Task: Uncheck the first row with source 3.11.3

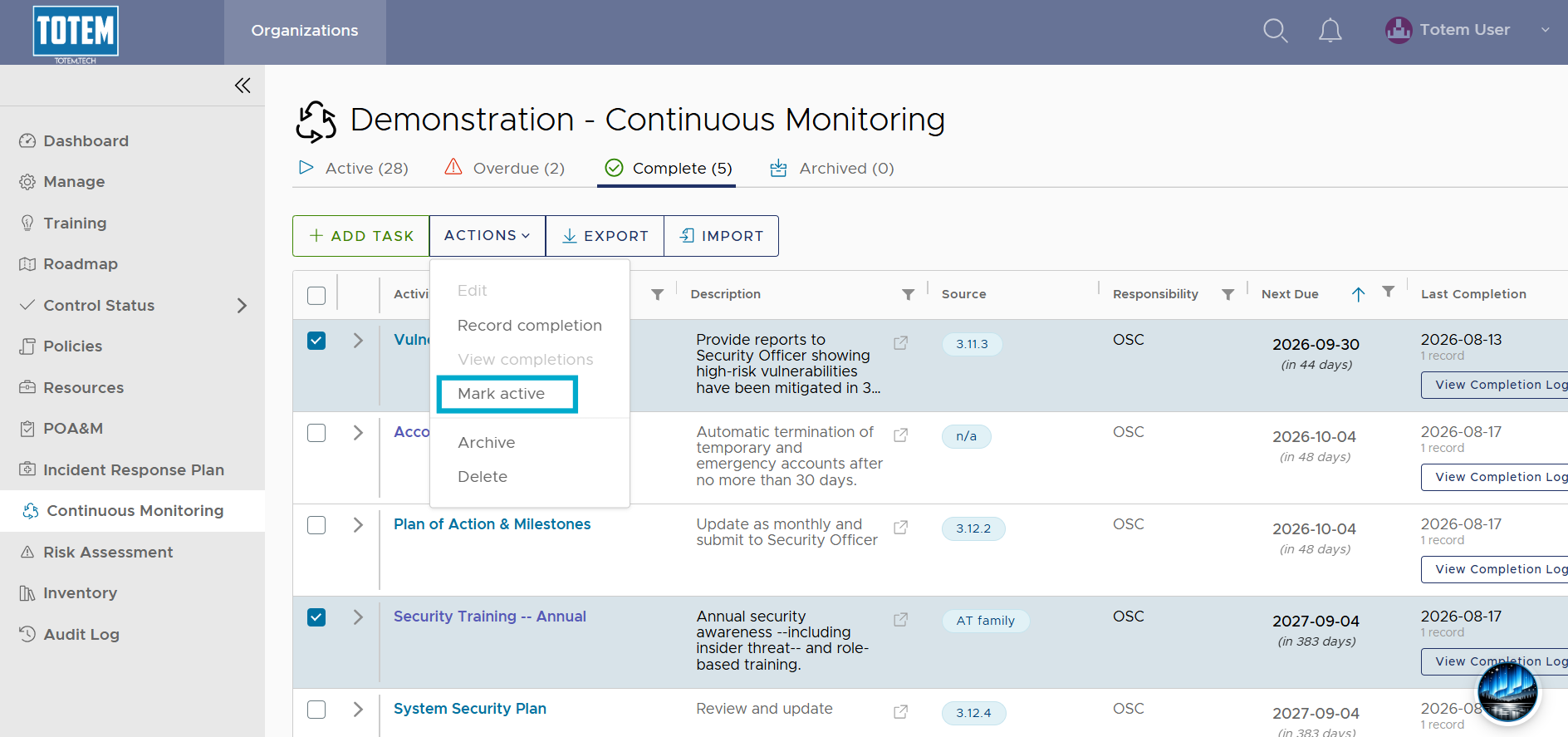Action: tap(316, 341)
